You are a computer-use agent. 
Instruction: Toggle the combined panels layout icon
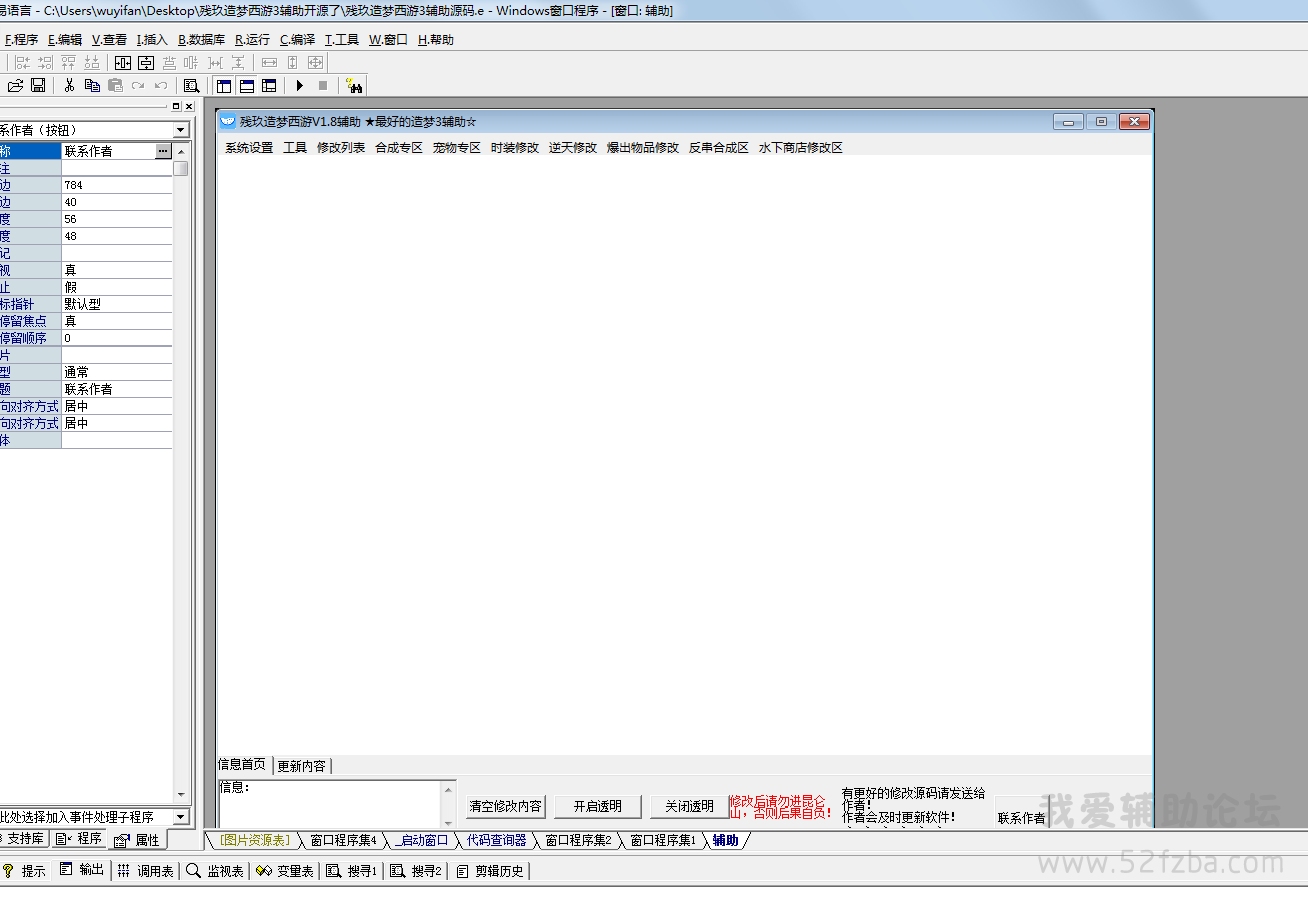pyautogui.click(x=269, y=86)
